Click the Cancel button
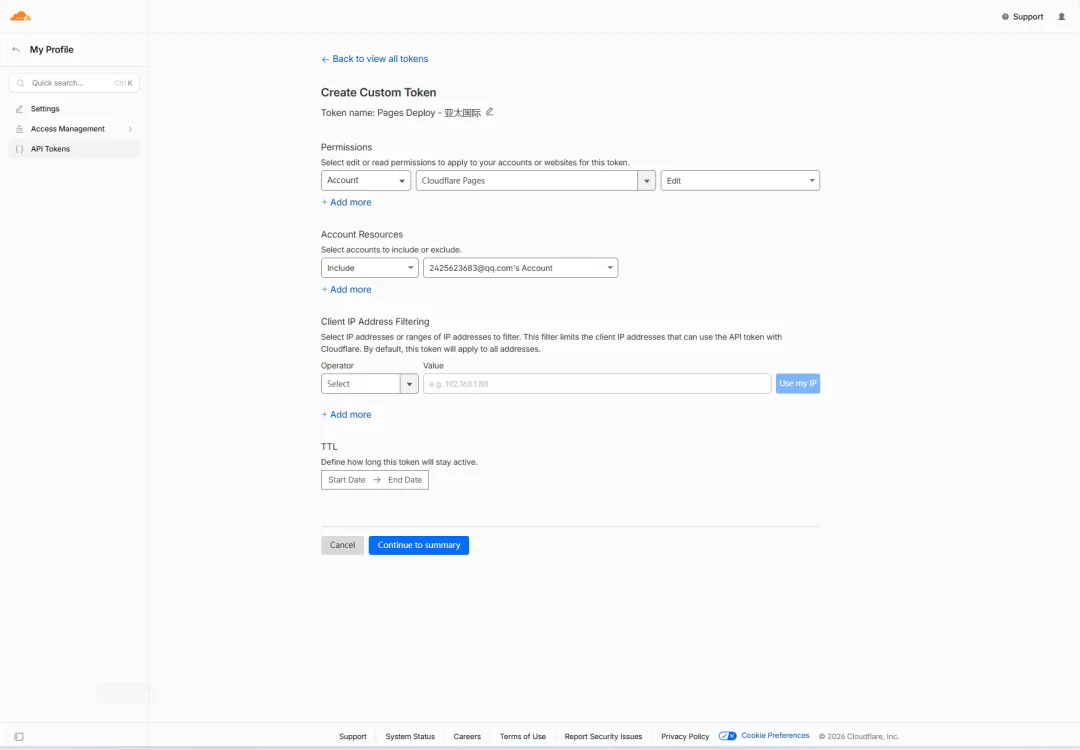1080x750 pixels. pyautogui.click(x=342, y=545)
